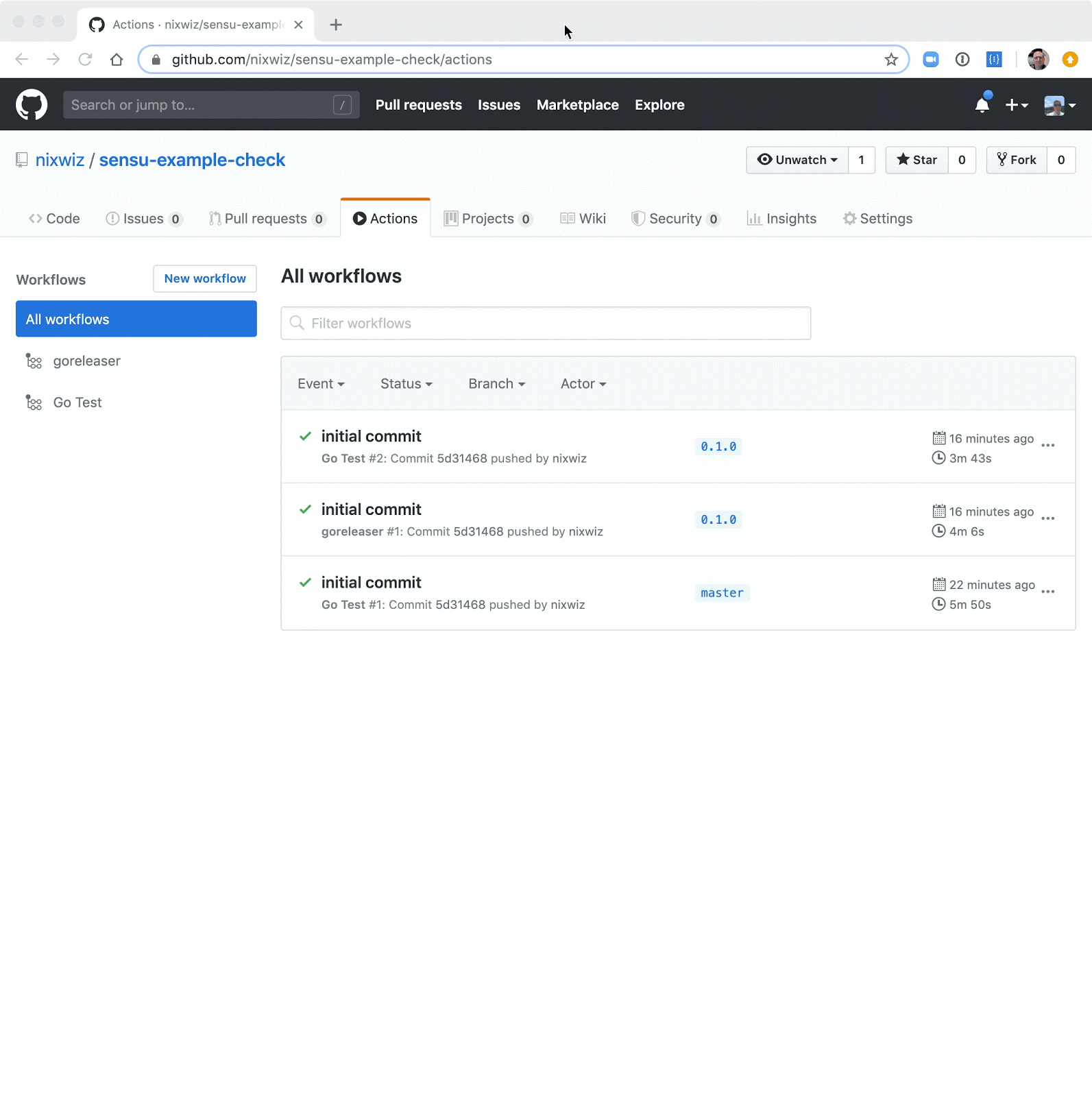Focus the Filter workflows input
Viewport: 1092px width, 1097px height.
[546, 323]
